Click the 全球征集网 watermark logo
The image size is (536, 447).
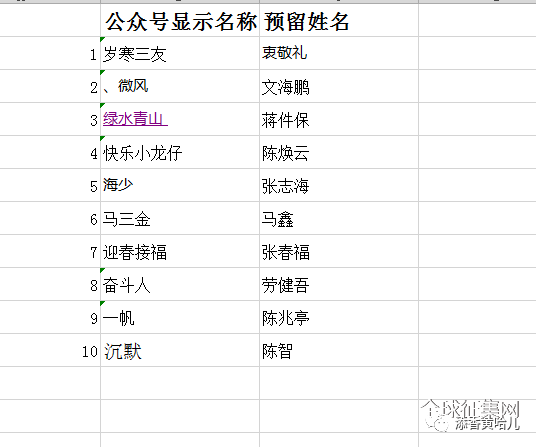pos(471,415)
